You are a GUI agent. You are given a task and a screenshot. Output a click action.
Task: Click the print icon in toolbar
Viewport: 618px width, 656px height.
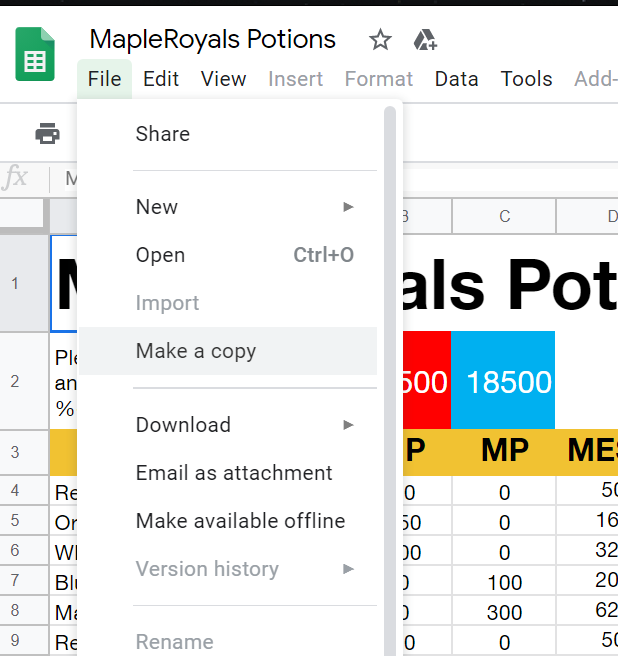tap(47, 133)
